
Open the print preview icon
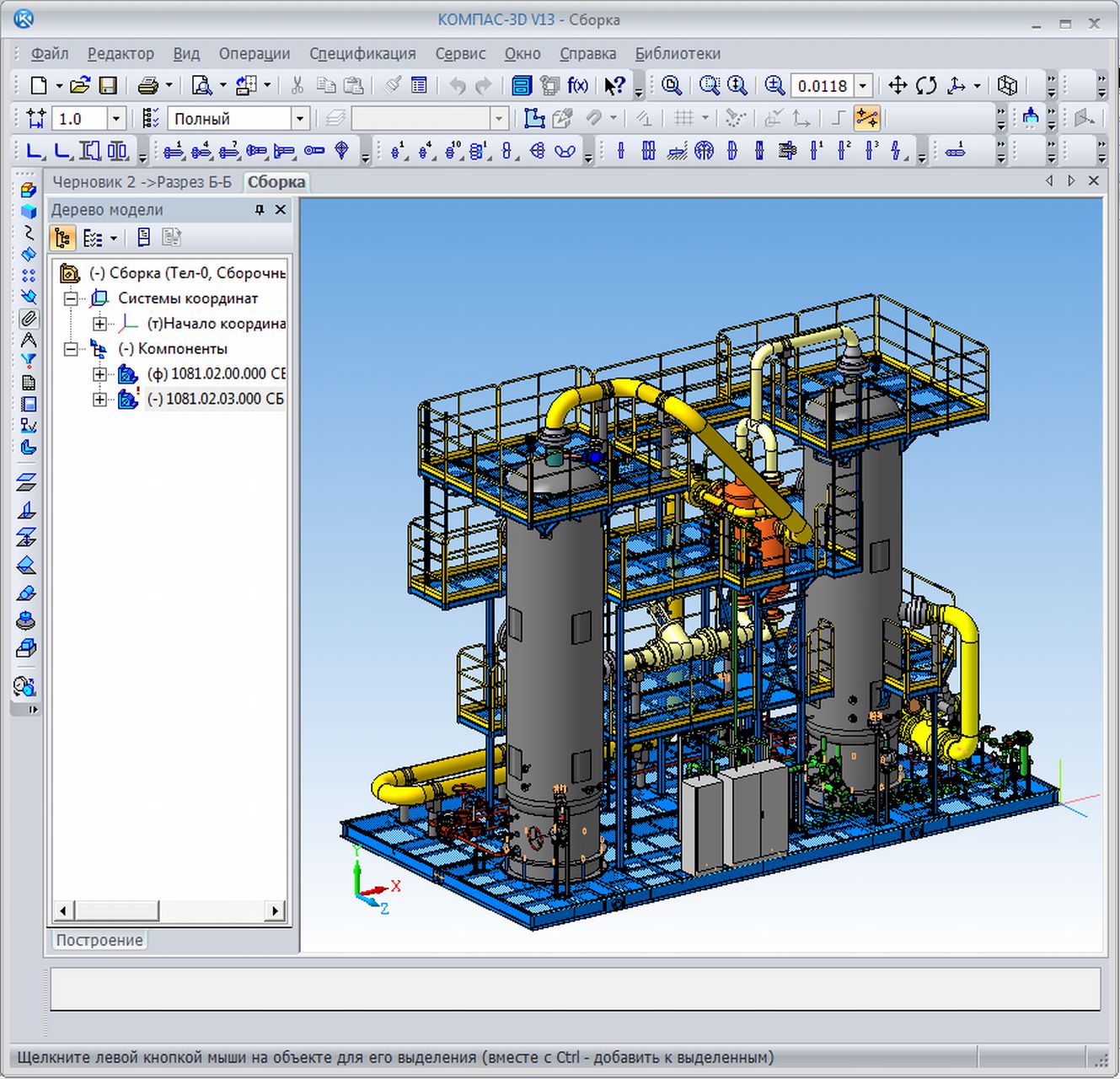(201, 85)
